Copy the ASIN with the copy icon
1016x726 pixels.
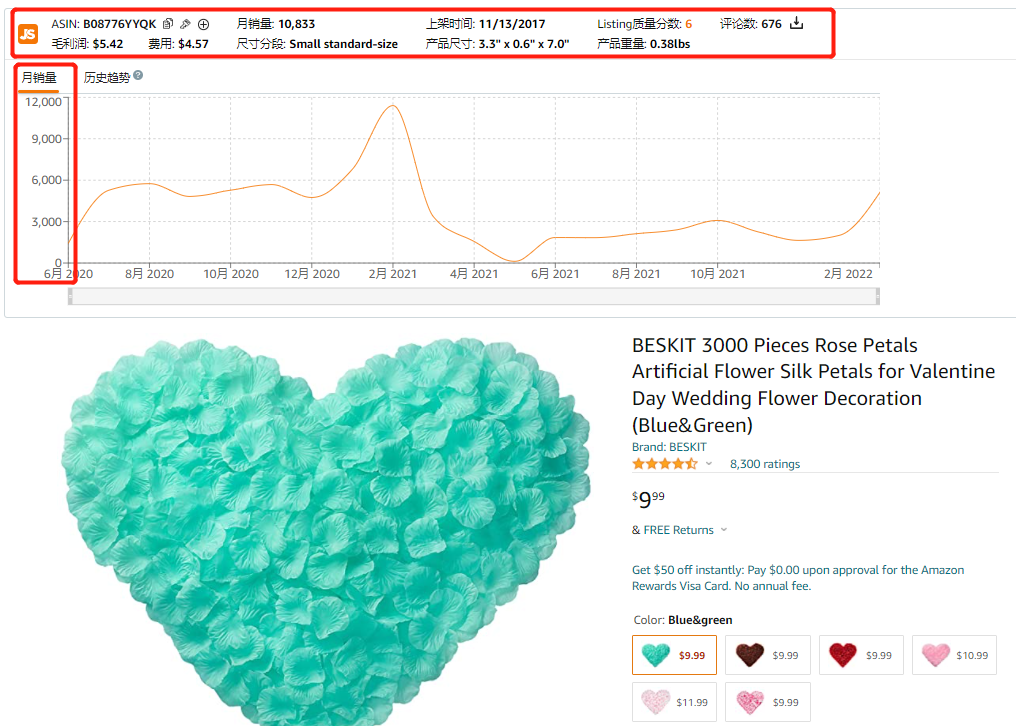(x=168, y=24)
